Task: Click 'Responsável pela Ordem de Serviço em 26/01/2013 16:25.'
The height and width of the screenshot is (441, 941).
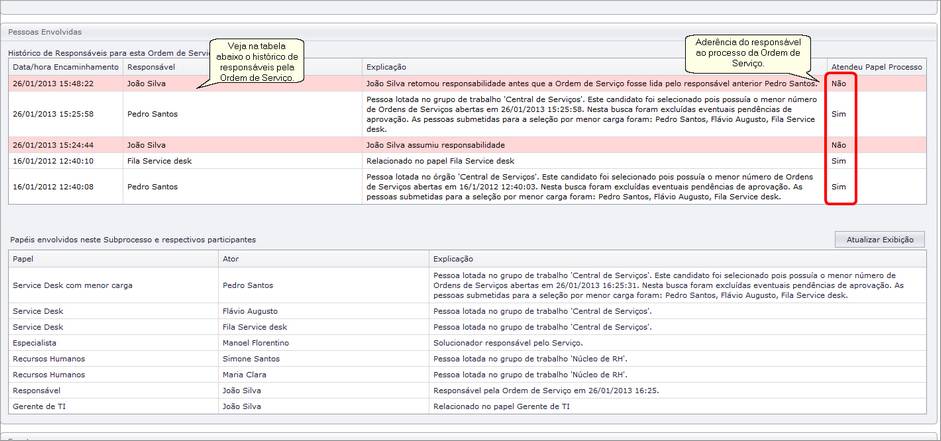Action: [545, 390]
